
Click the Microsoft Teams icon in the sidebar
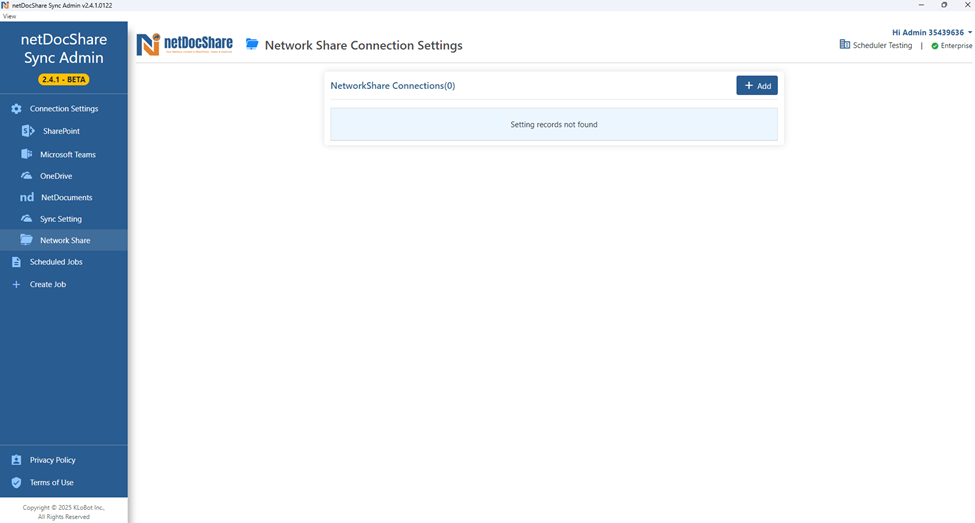(27, 154)
